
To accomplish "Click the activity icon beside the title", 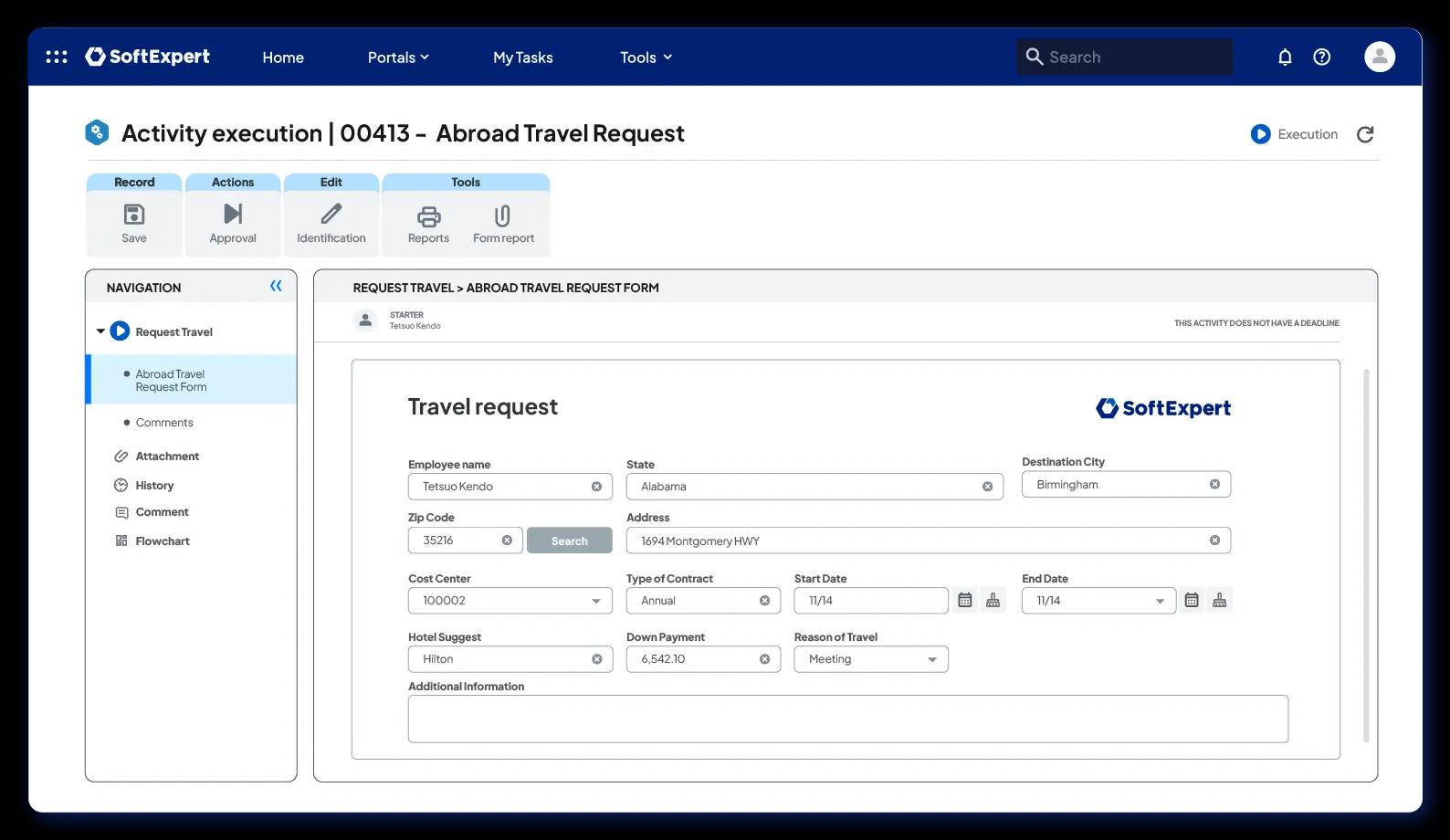I will click(97, 133).
